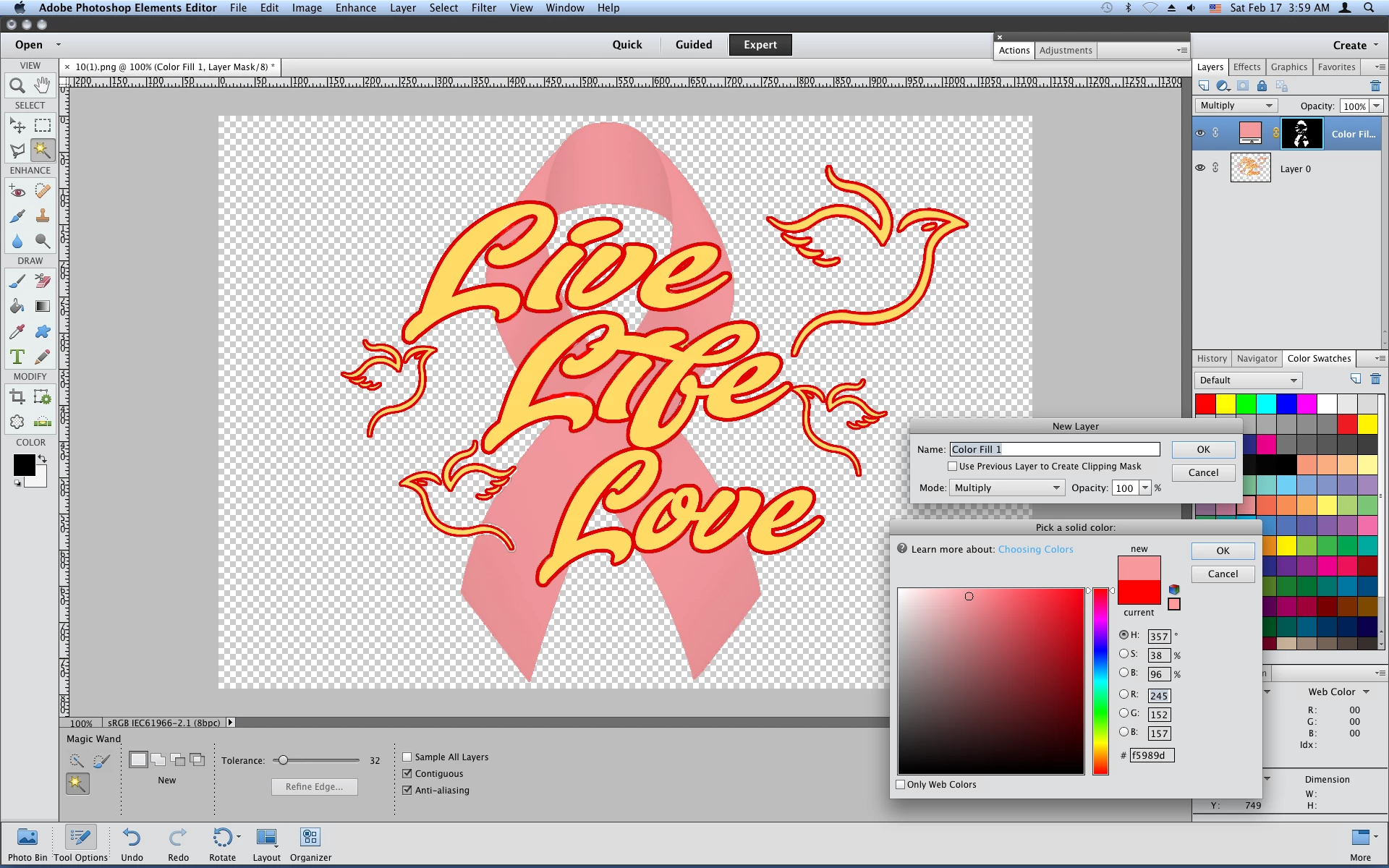
Task: Check Only Web Colors option
Action: (x=901, y=784)
